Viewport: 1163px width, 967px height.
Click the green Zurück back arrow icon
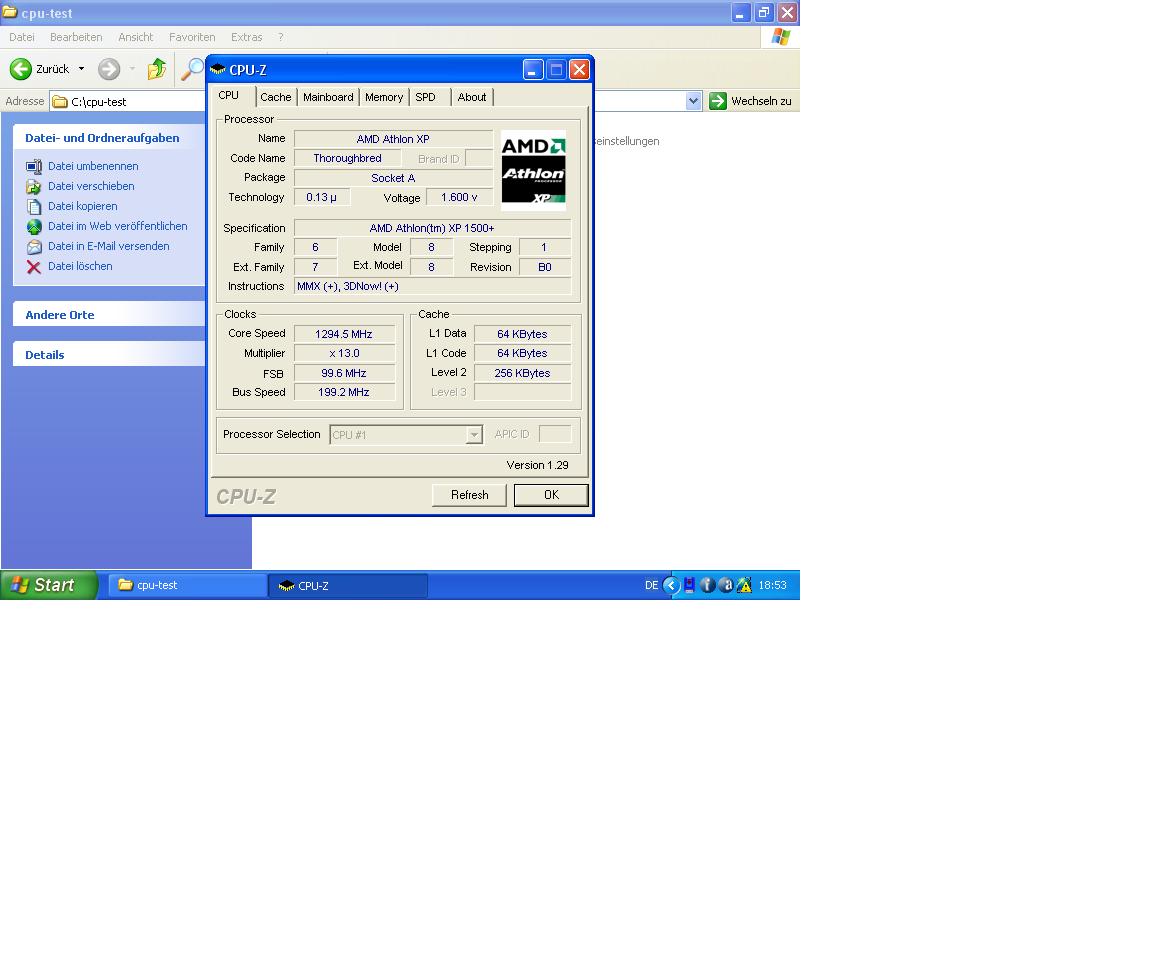(x=21, y=69)
